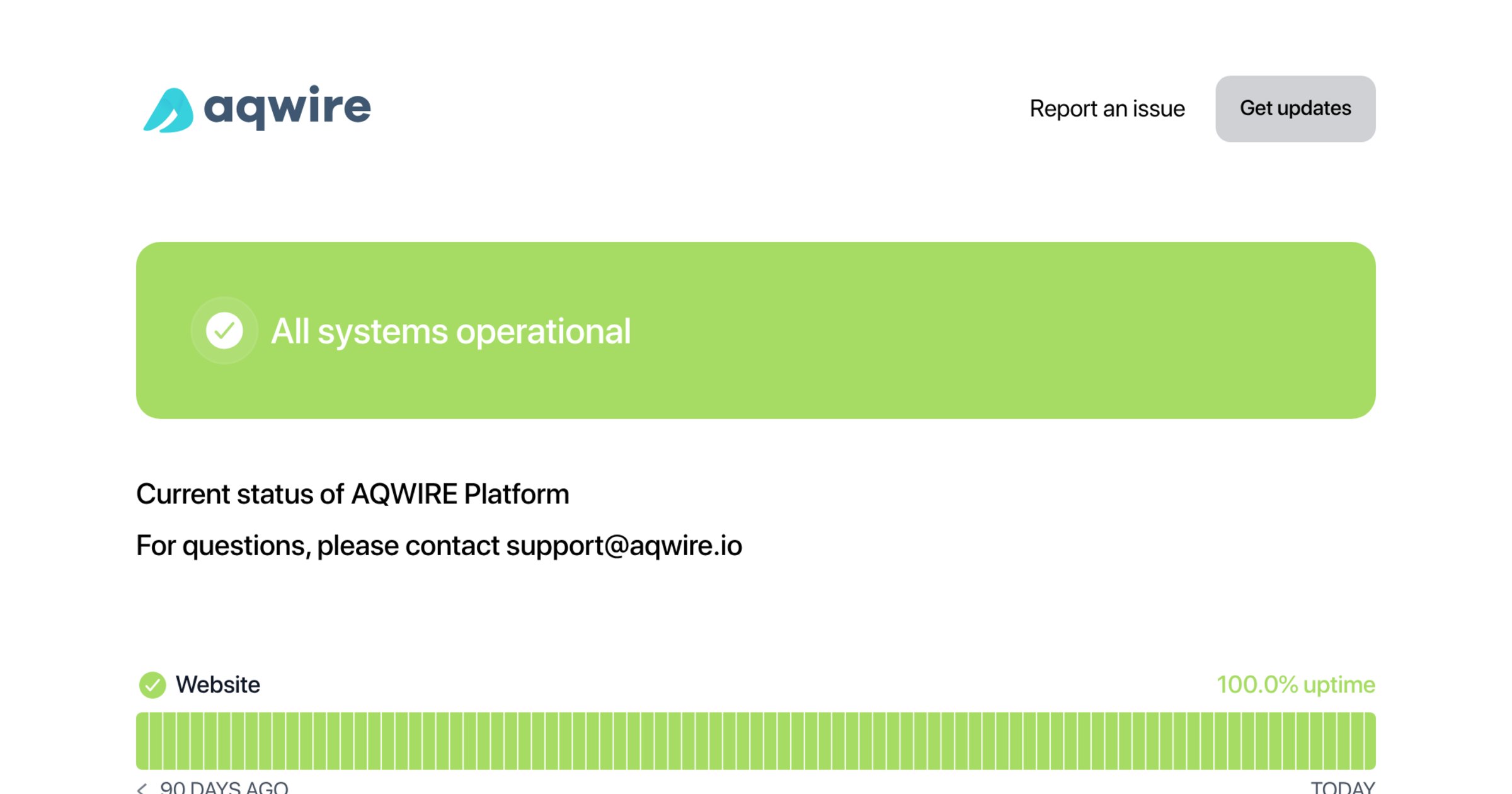The width and height of the screenshot is (1512, 794).
Task: Click the Website component name
Action: click(x=217, y=684)
